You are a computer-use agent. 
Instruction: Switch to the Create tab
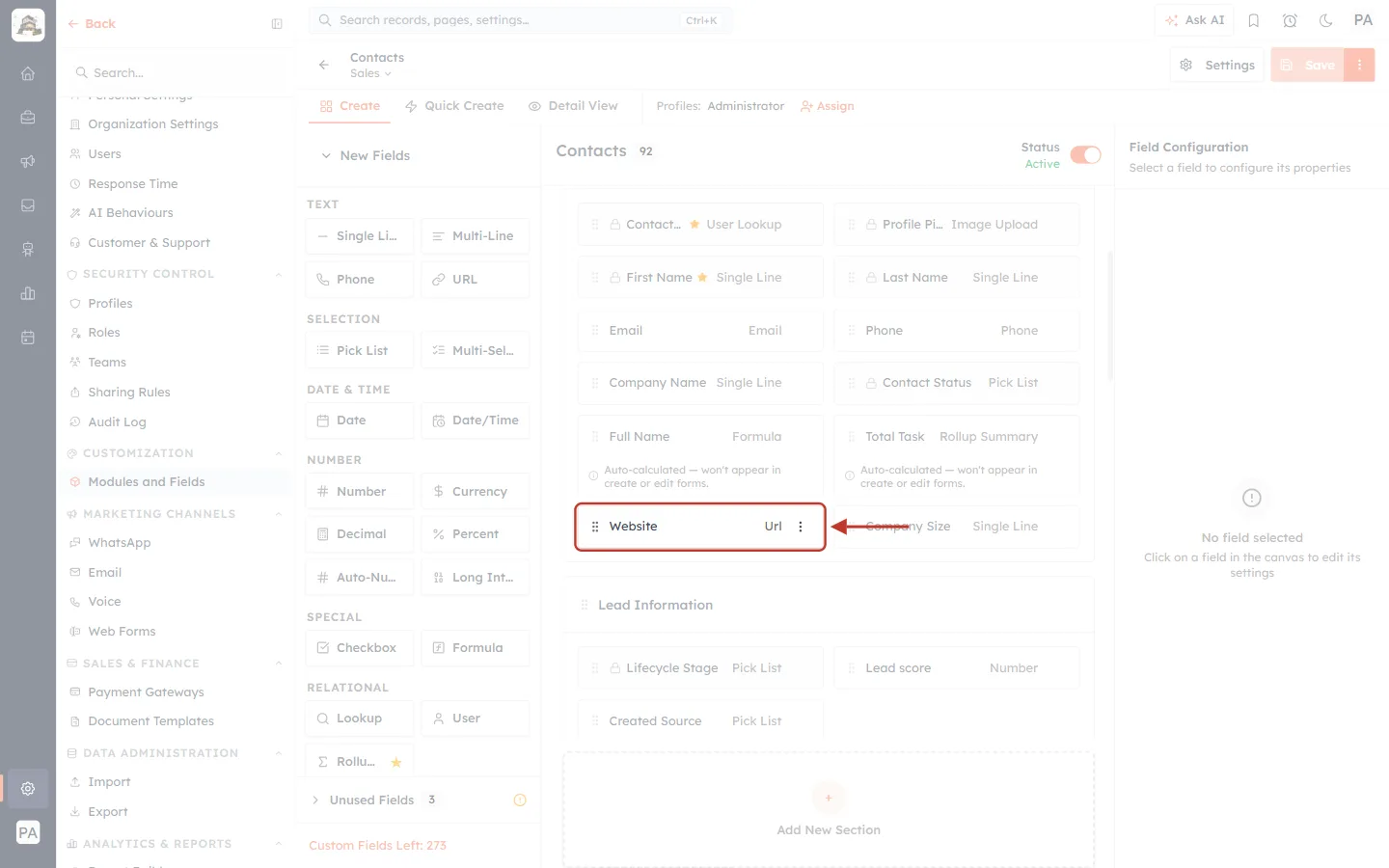(x=349, y=106)
